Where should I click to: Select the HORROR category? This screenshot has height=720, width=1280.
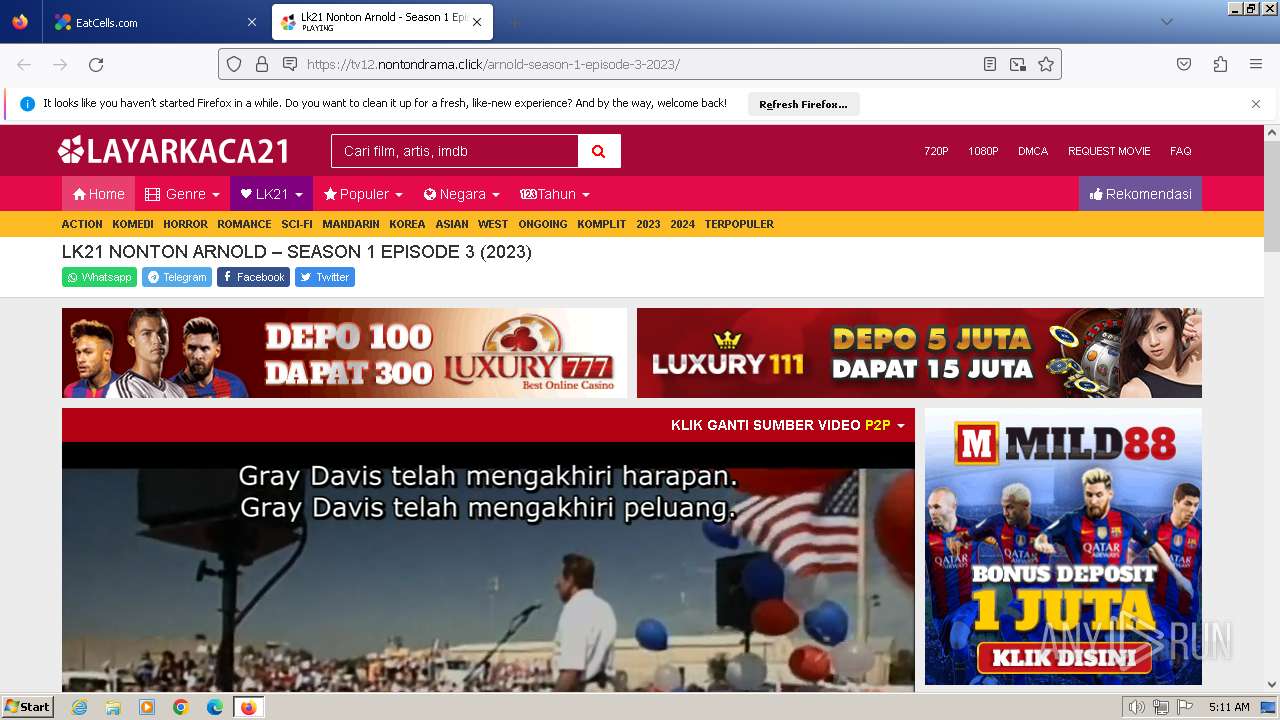[x=185, y=224]
